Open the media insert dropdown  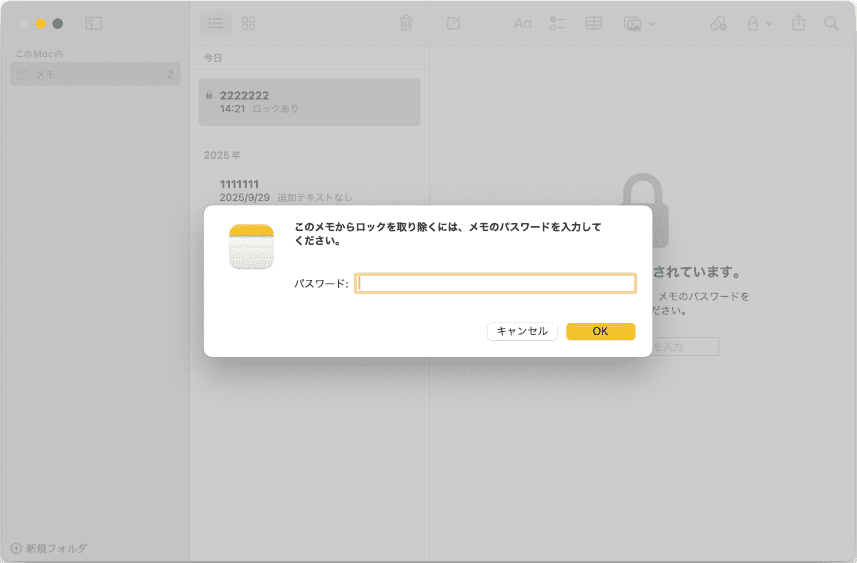click(x=639, y=23)
